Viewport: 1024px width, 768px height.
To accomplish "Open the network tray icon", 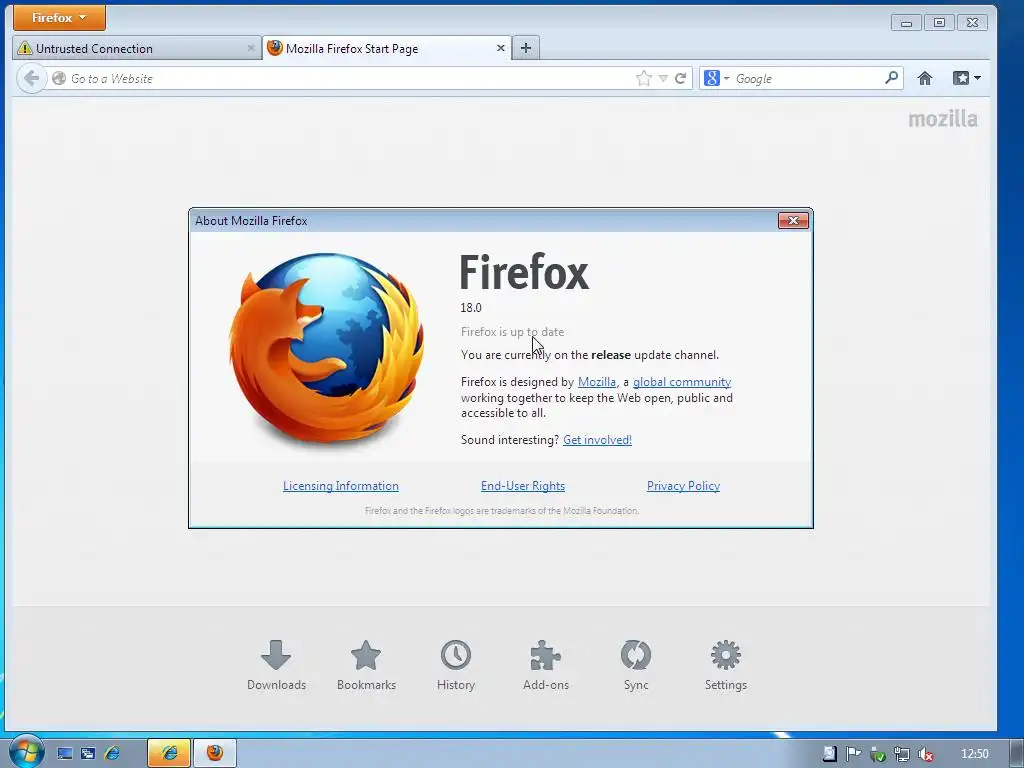I will 901,754.
